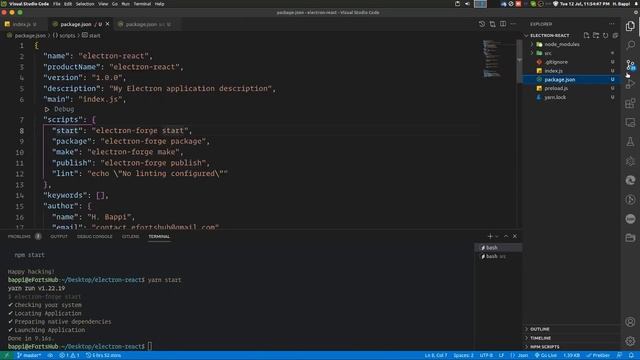Select the bash src terminal instance
Image resolution: width=640 pixels, height=360 pixels.
tap(498, 256)
